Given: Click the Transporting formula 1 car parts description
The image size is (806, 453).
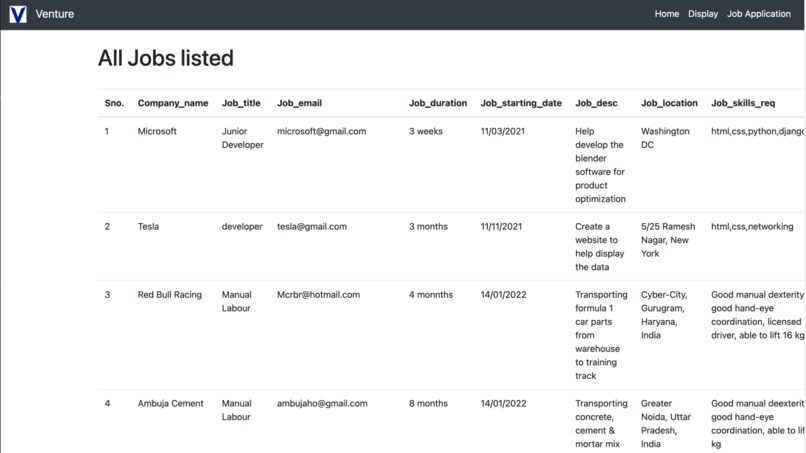Looking at the screenshot, I should tap(601, 335).
